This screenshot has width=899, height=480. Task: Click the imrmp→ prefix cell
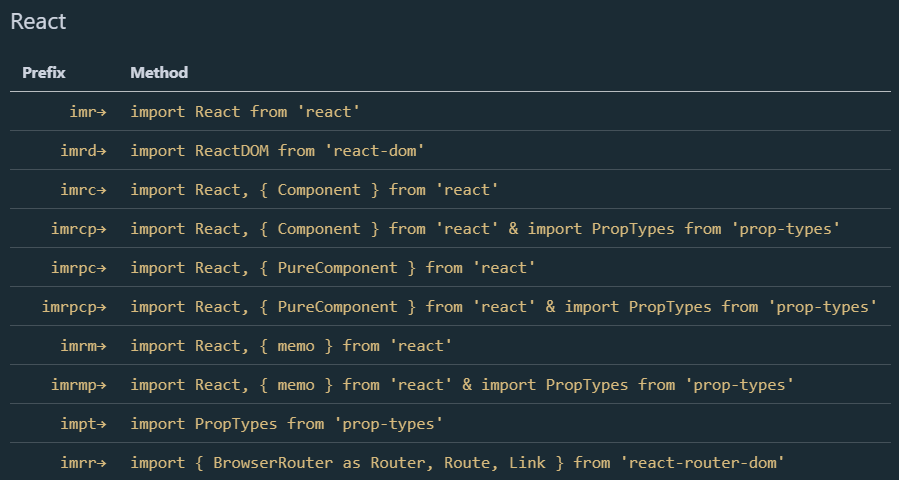[x=78, y=384]
